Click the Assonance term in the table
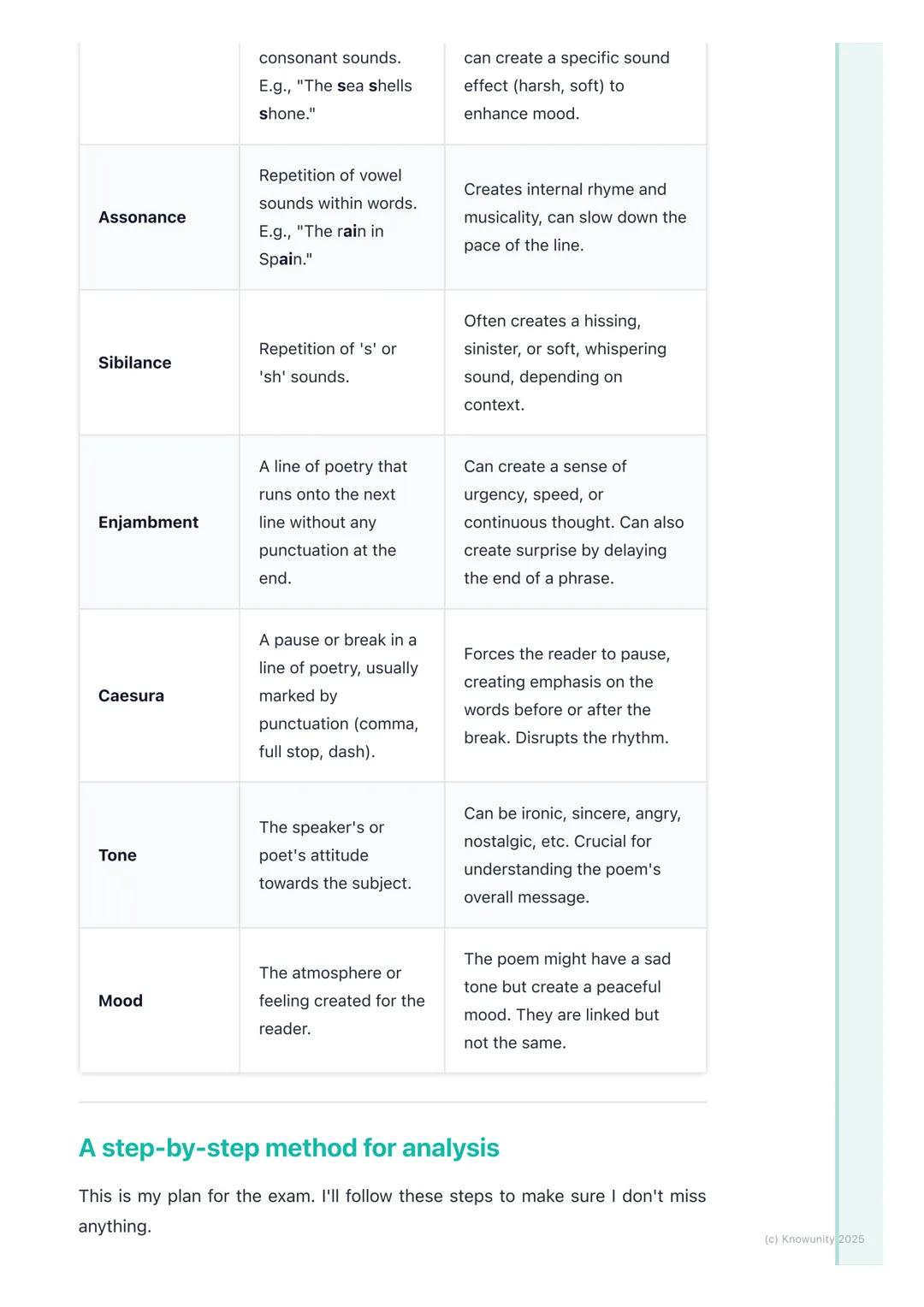The image size is (924, 1307). coord(142,217)
